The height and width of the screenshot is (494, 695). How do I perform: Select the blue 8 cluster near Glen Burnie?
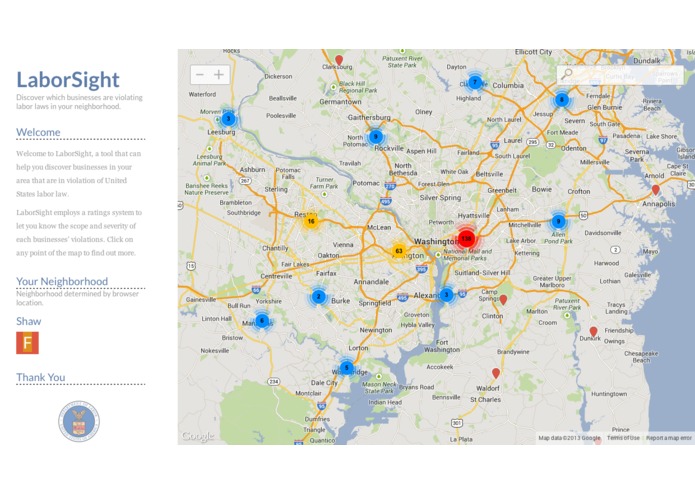pos(562,100)
